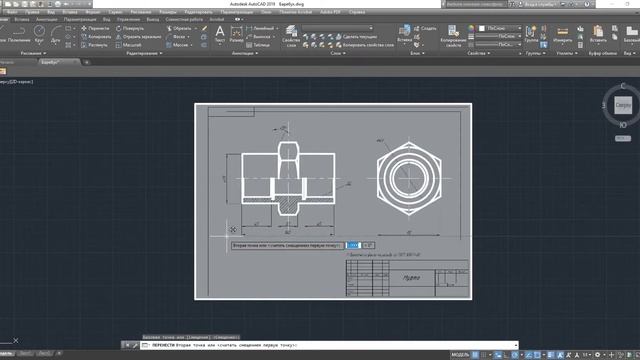
Task: Open the linetype ПоСл... dropdown
Action: point(498,44)
